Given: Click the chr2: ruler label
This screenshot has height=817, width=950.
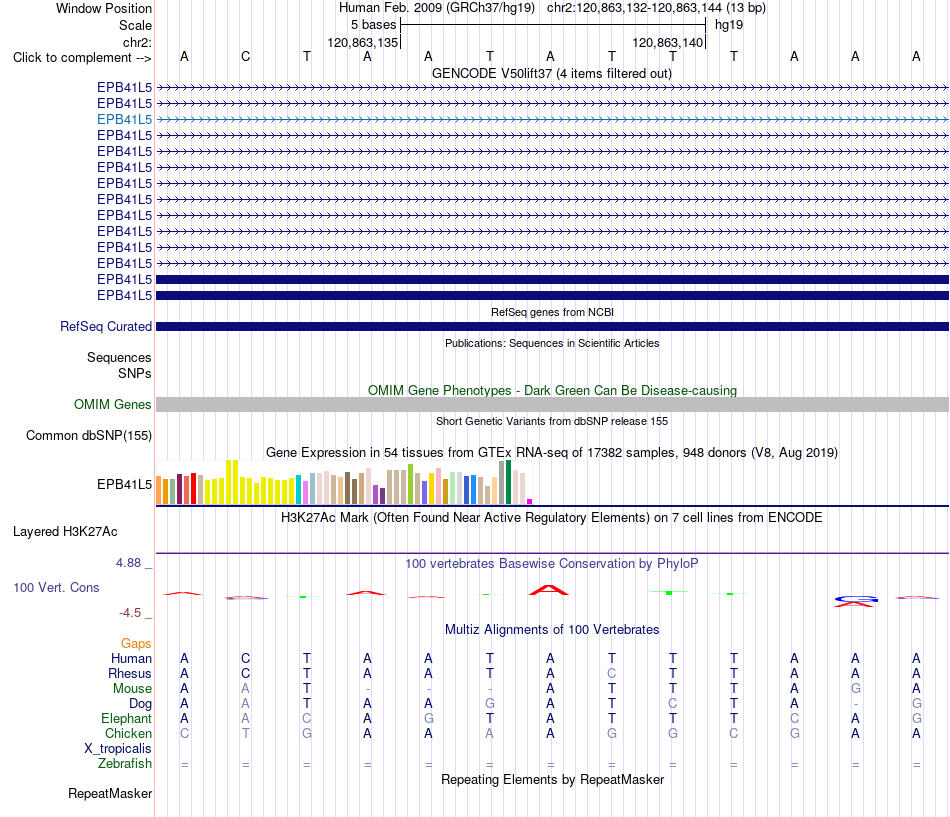Looking at the screenshot, I should 137,42.
